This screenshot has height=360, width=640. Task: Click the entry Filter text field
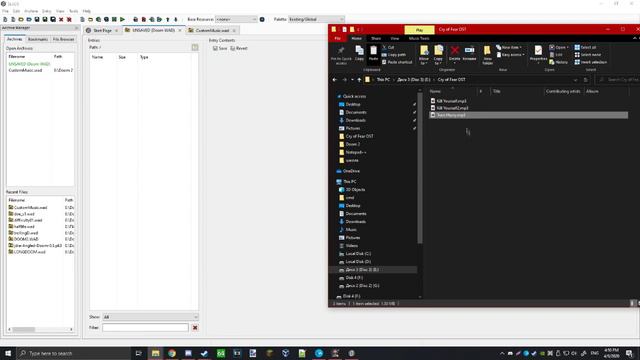click(145, 327)
